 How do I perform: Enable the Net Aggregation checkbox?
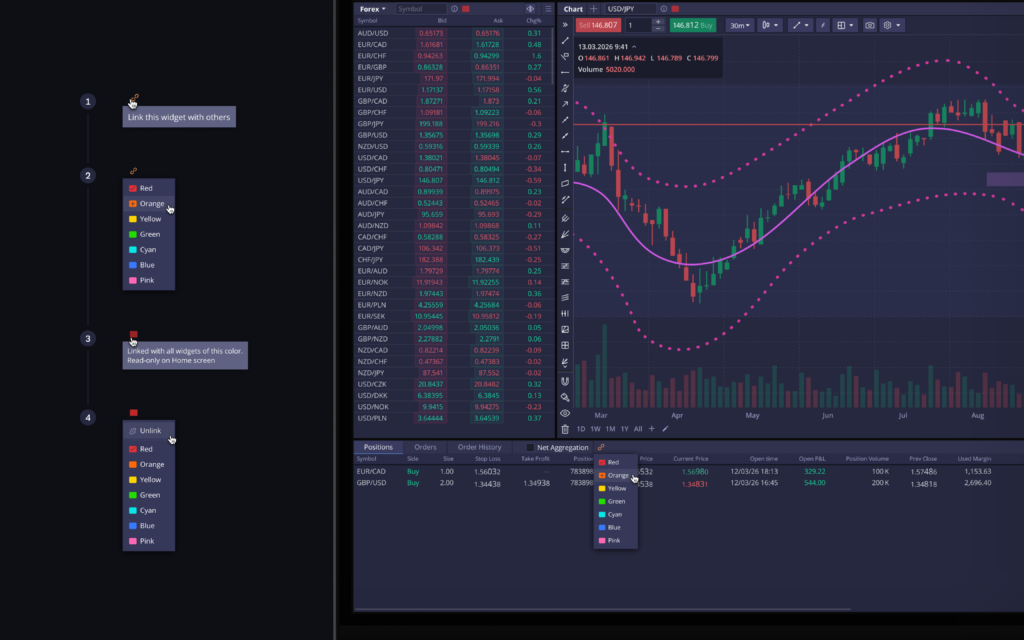(x=529, y=447)
